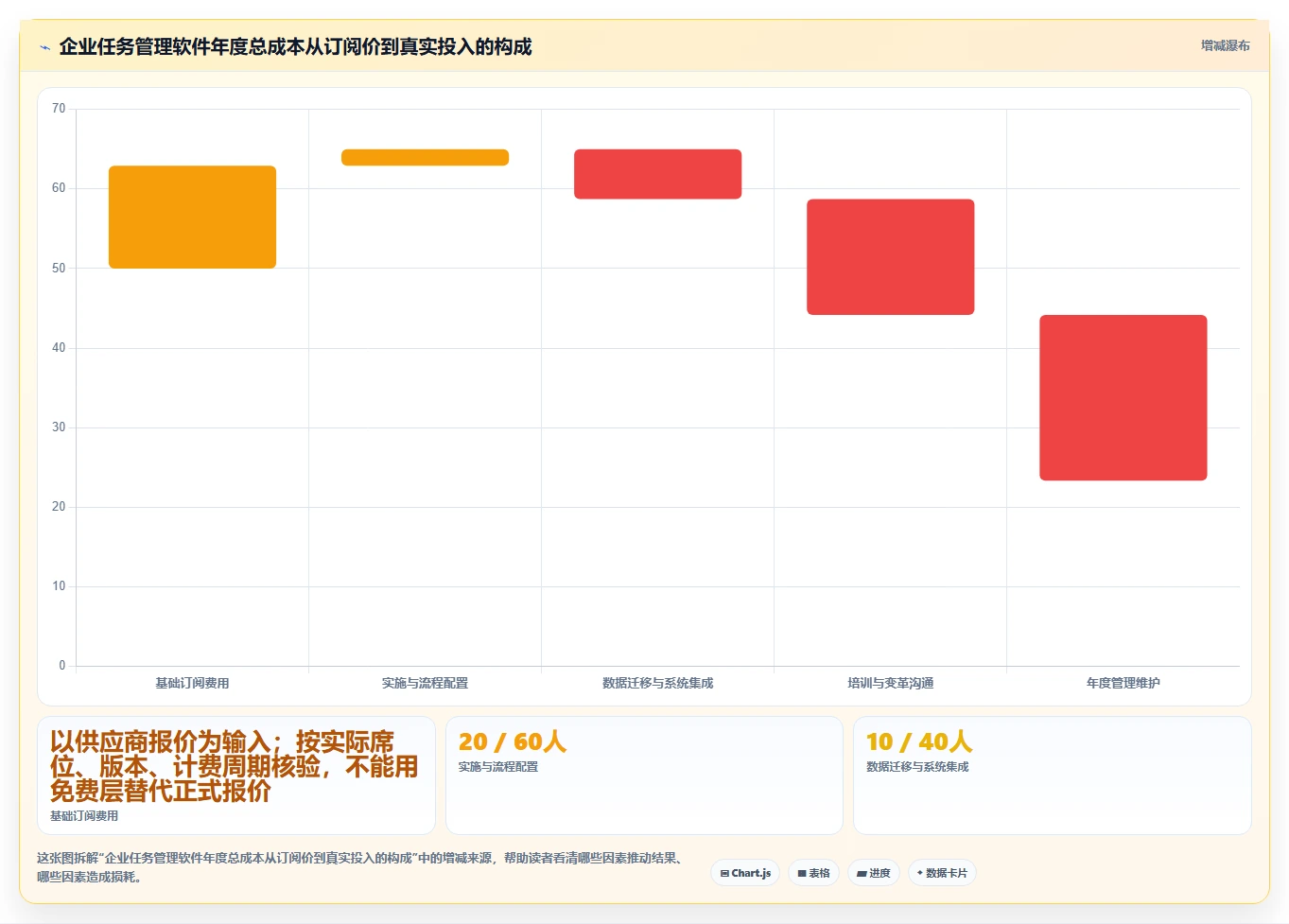This screenshot has width=1289, height=924.
Task: Click the 实施与流程配置 axis label
Action: (425, 683)
